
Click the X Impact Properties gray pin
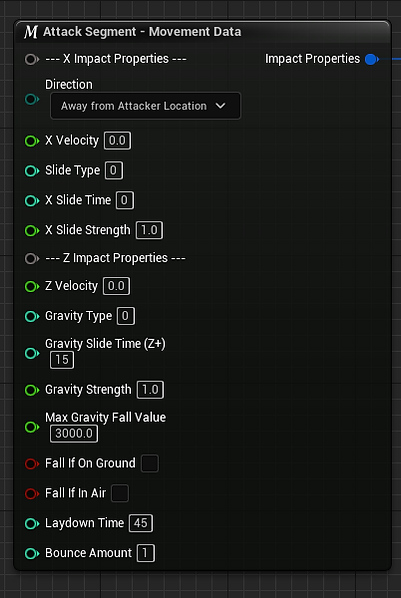tap(32, 59)
